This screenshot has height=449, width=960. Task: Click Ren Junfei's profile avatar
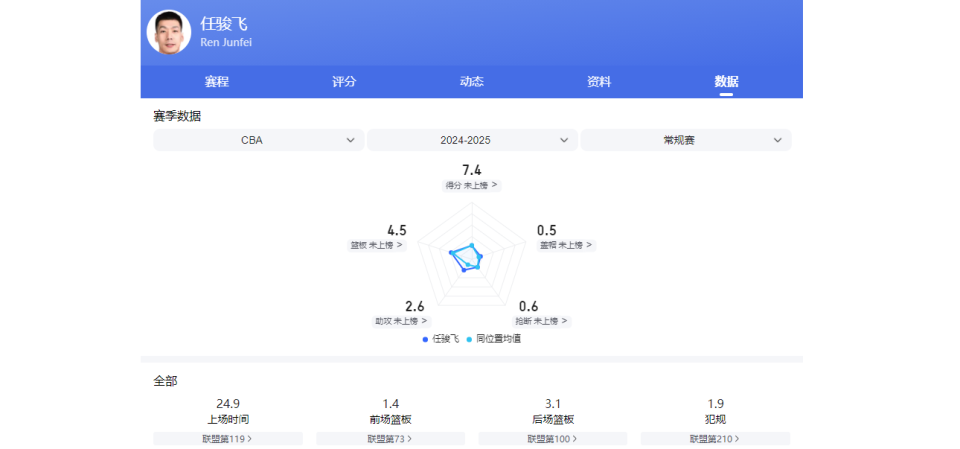click(169, 32)
